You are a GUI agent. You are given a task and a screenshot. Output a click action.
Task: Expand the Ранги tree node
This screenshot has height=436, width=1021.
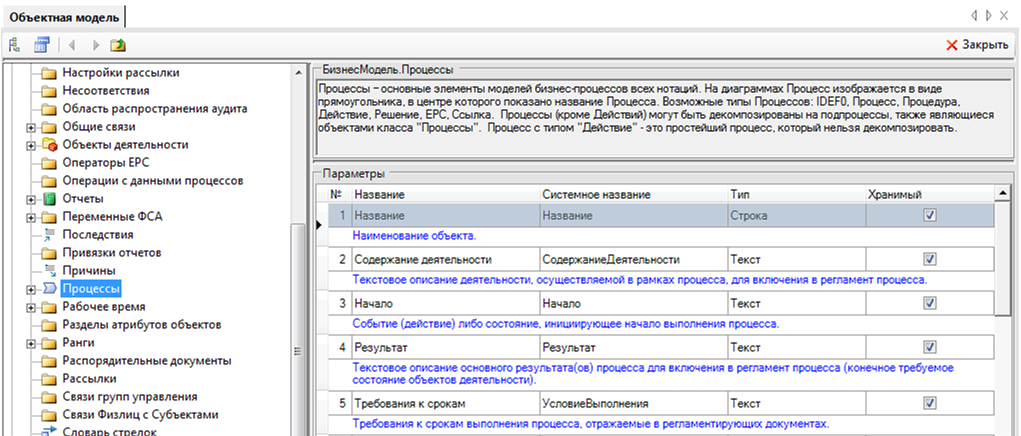click(x=31, y=343)
